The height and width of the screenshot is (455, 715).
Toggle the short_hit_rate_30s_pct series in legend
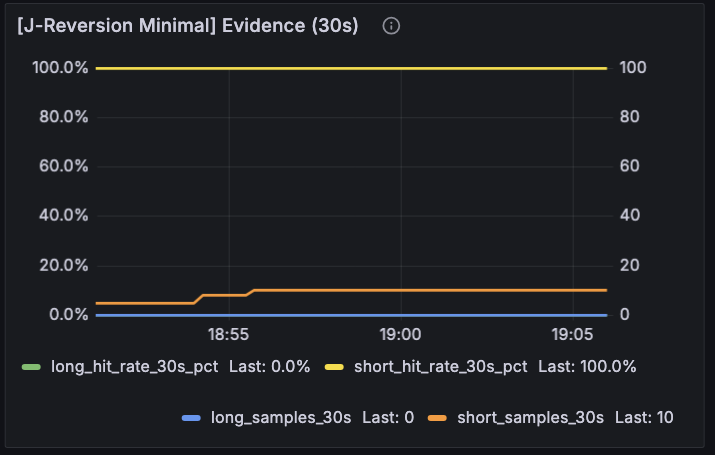coord(440,367)
